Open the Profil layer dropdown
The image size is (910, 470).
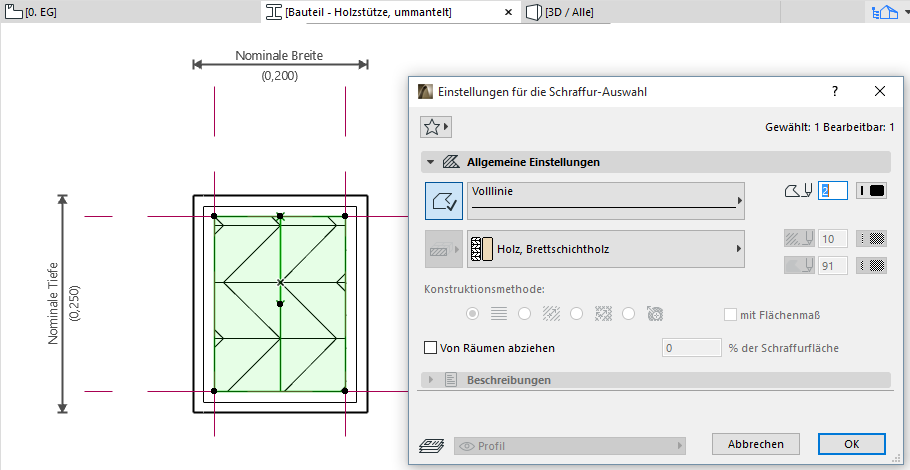pyautogui.click(x=570, y=446)
